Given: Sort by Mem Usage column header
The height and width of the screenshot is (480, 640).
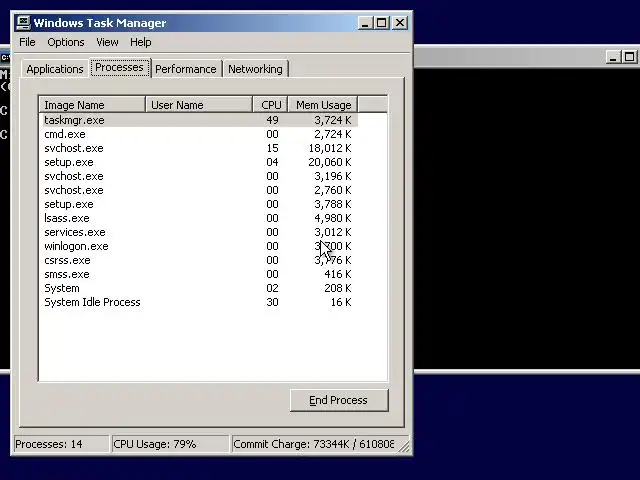Looking at the screenshot, I should click(x=323, y=105).
